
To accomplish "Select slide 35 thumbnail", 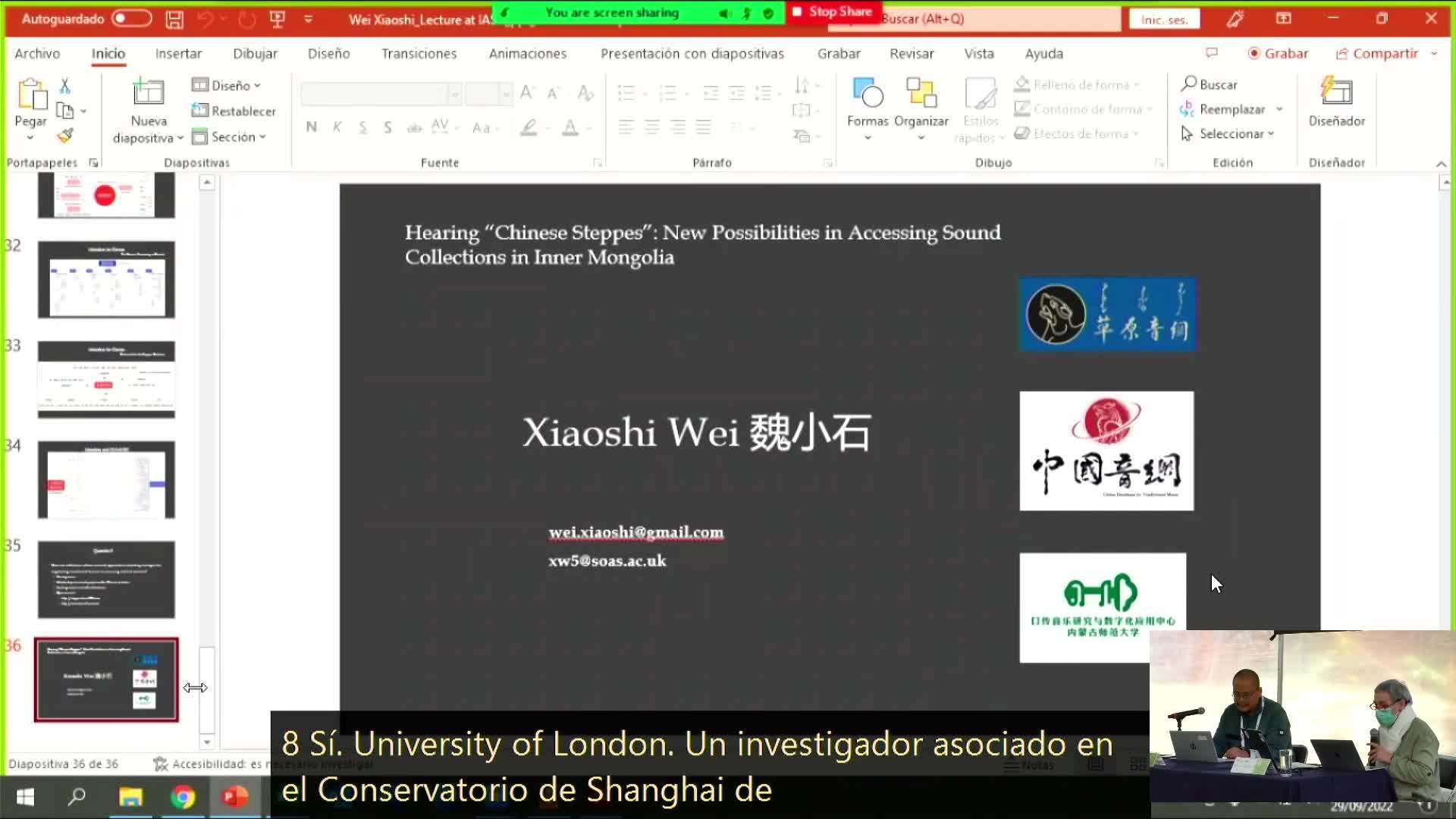I will tap(106, 579).
